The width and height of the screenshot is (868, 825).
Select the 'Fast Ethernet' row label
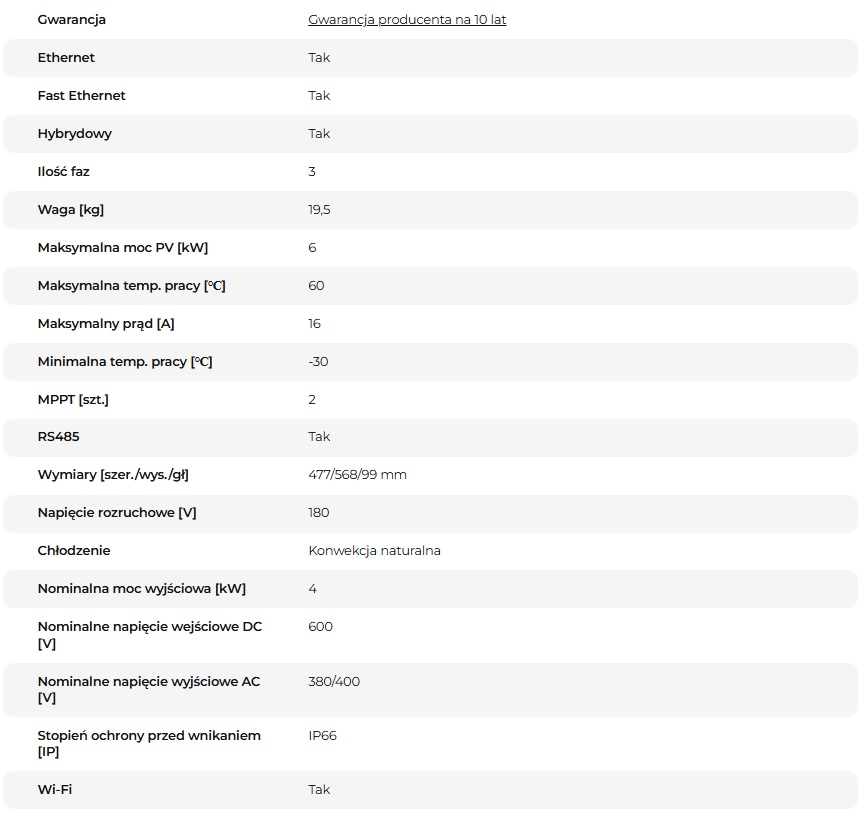81,96
